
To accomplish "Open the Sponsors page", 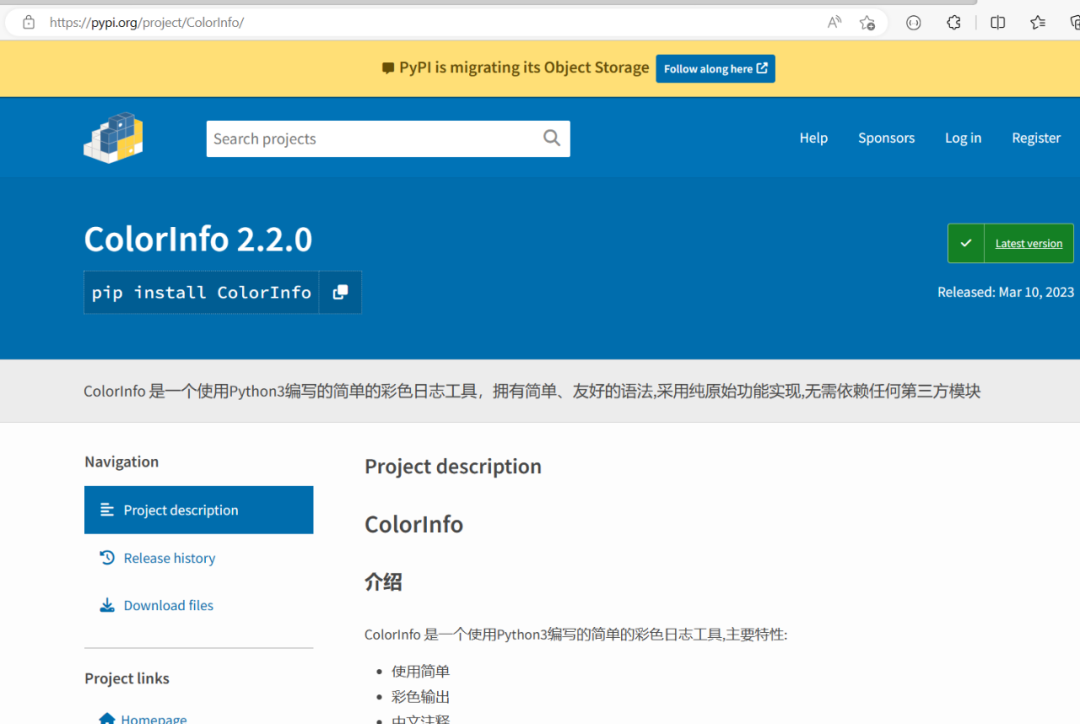I will (x=886, y=137).
